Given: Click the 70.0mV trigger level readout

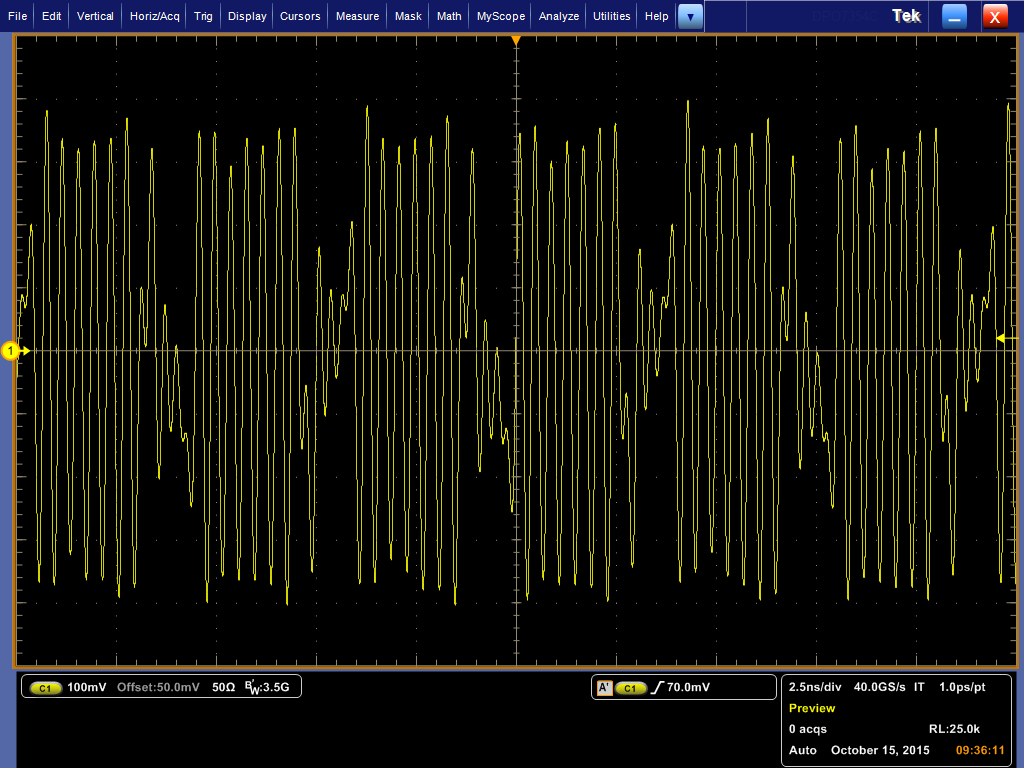Looking at the screenshot, I should (x=688, y=688).
